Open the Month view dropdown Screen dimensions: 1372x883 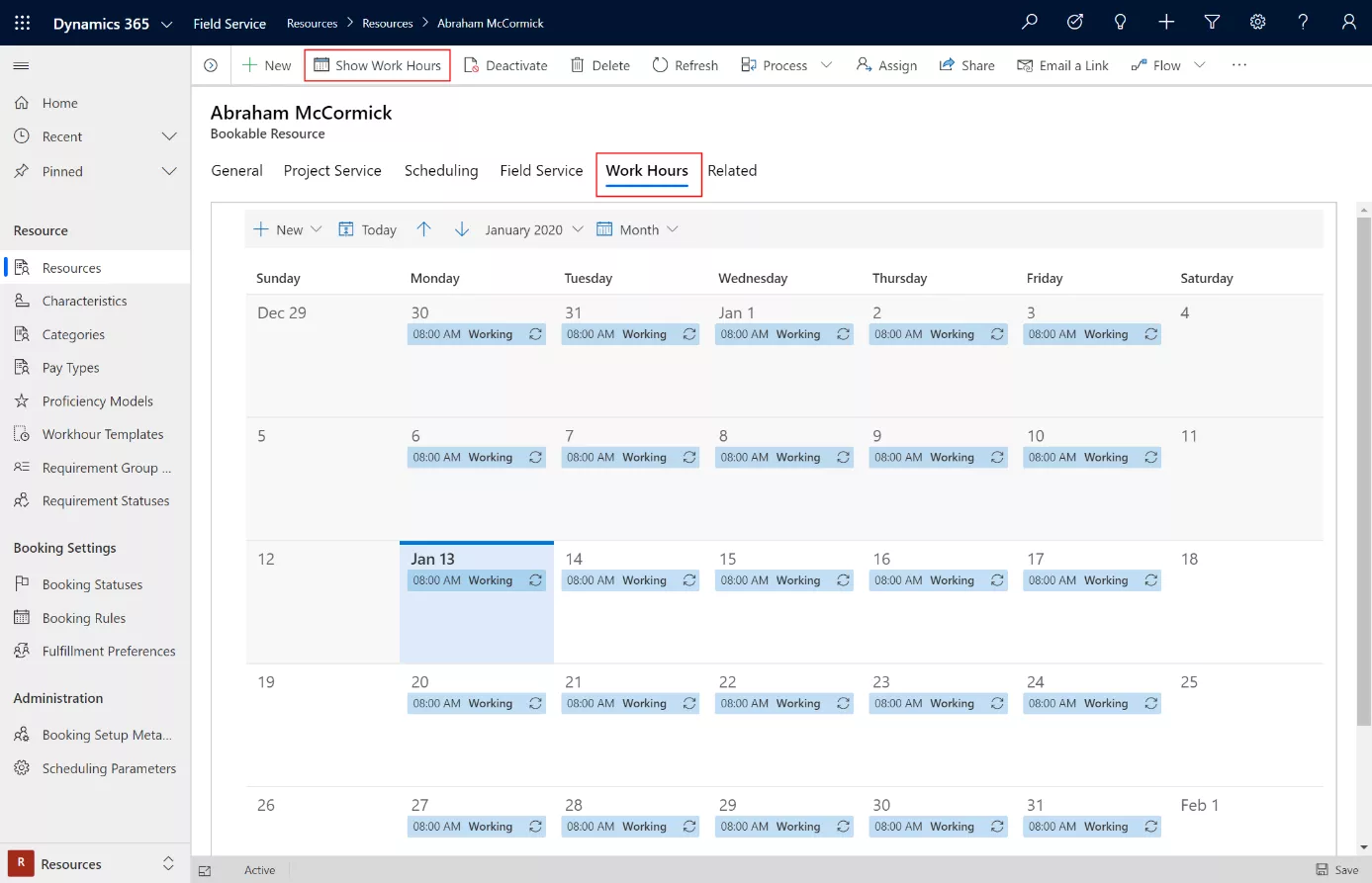pyautogui.click(x=638, y=229)
